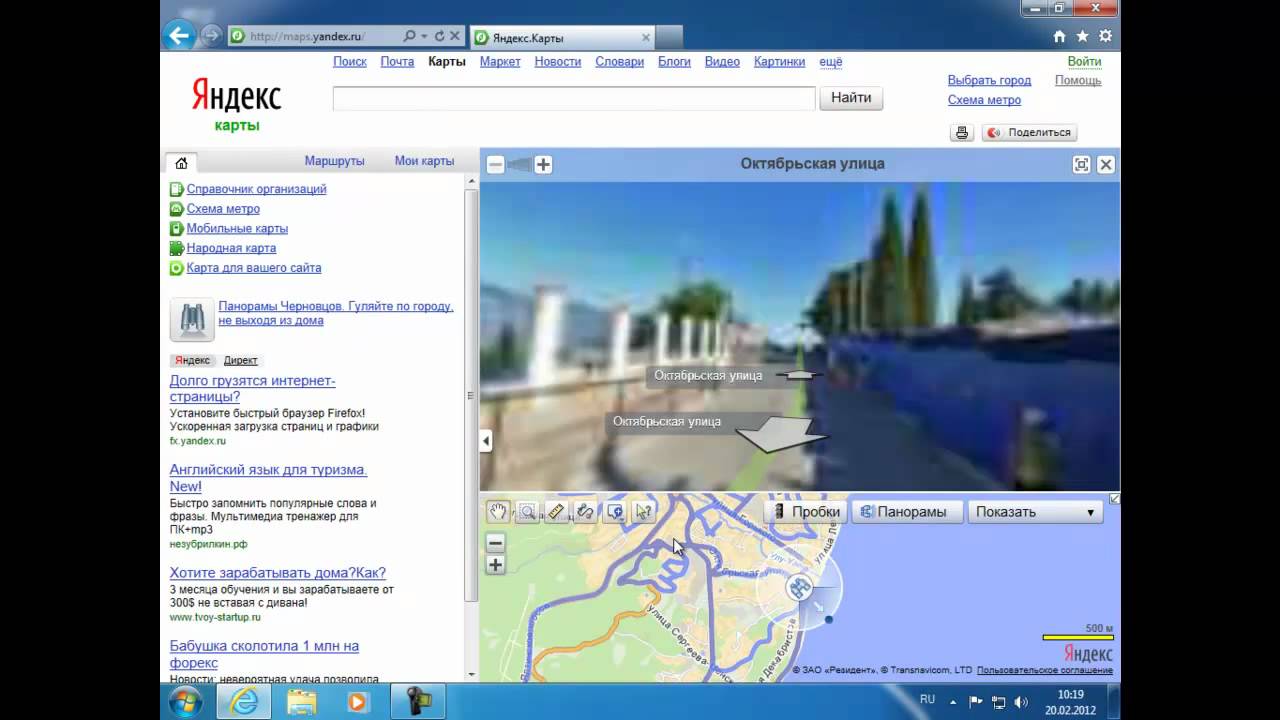Go to Поиск service link
The height and width of the screenshot is (720, 1280).
350,62
